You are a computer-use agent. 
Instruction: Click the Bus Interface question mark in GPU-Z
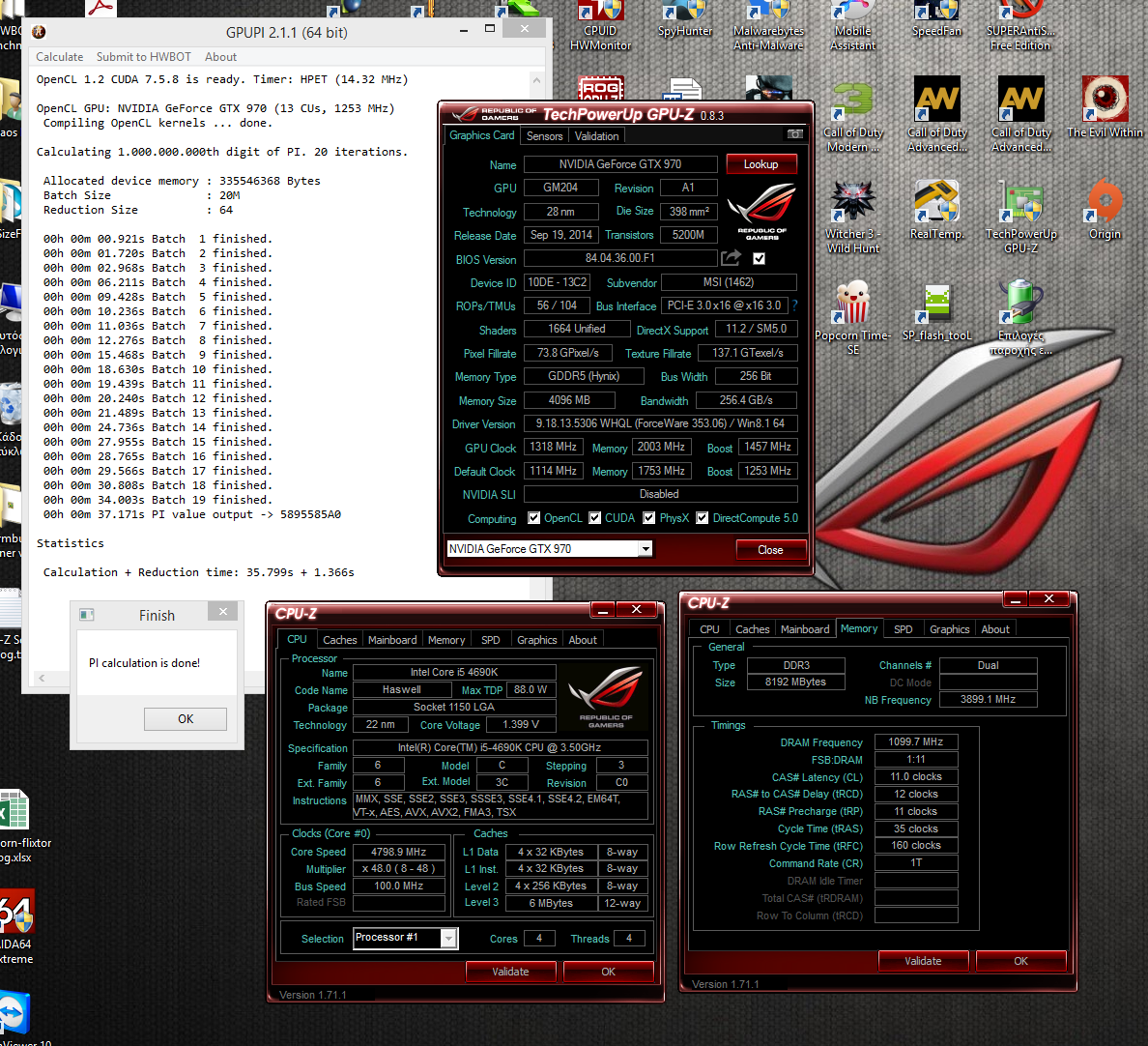[x=794, y=305]
